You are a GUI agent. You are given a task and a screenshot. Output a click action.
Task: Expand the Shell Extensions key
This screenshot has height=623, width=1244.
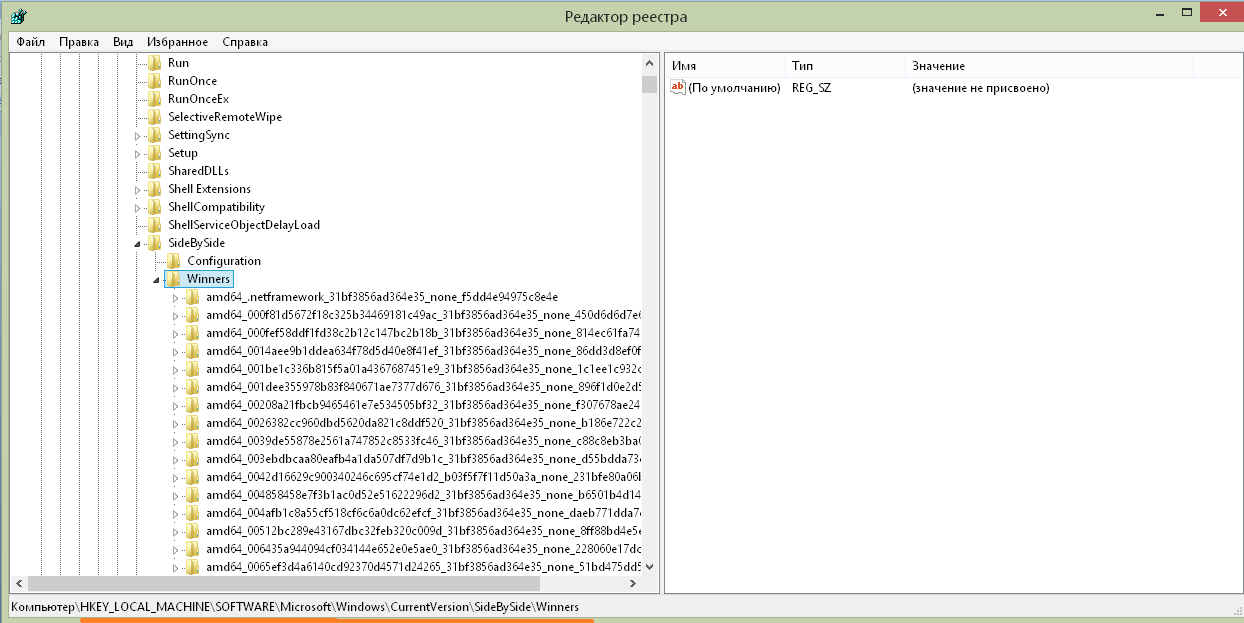tap(138, 189)
